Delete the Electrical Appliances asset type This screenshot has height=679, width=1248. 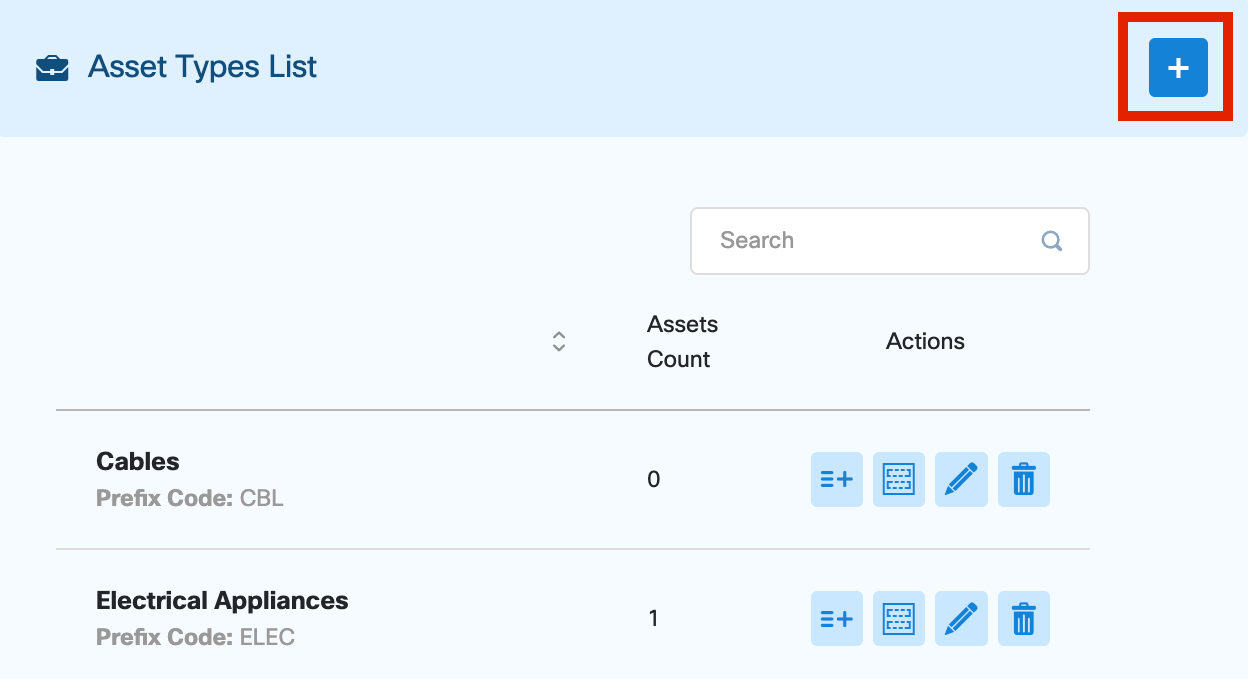pyautogui.click(x=1023, y=618)
